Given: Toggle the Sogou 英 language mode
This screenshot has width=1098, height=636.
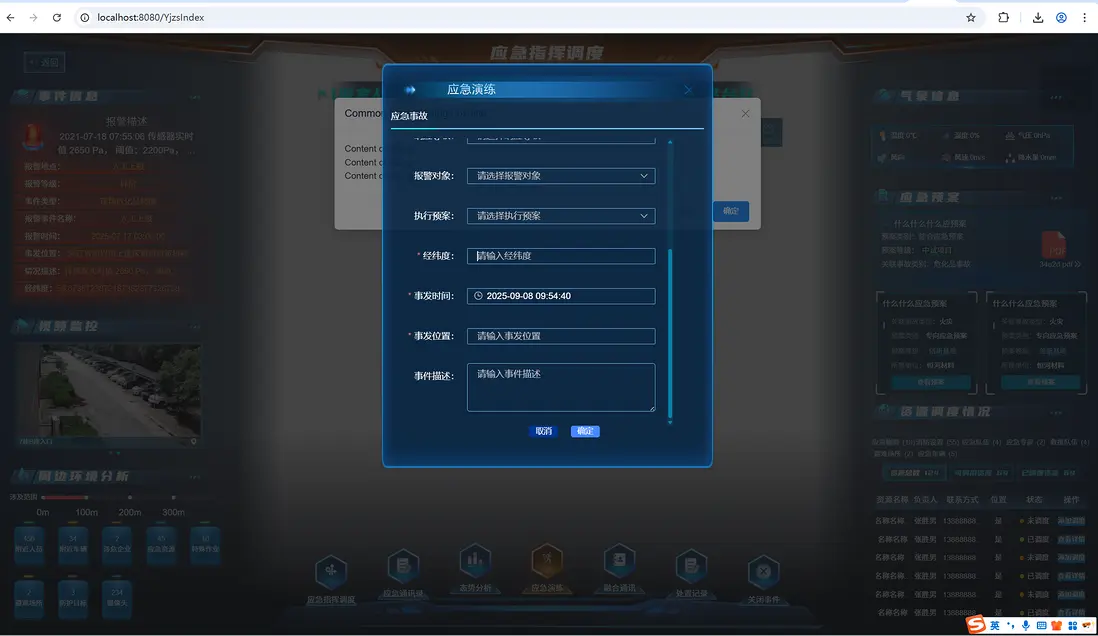Looking at the screenshot, I should point(994,625).
